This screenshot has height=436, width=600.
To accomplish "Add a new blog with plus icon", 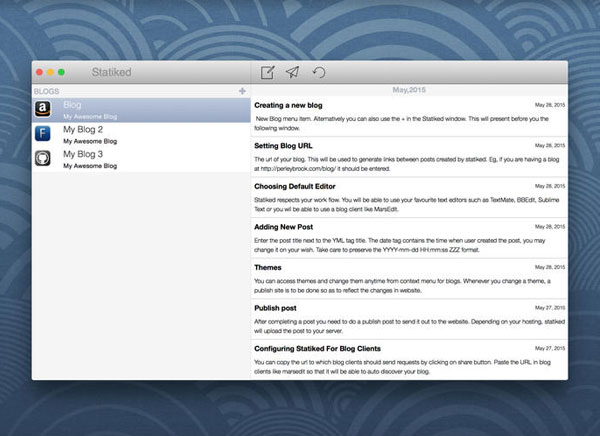I will (242, 91).
